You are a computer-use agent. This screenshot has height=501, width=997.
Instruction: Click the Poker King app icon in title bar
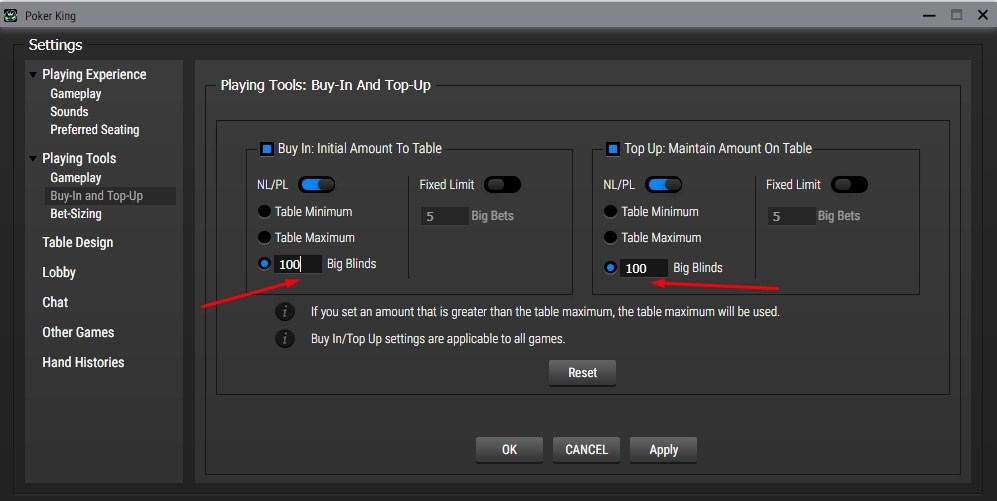11,15
